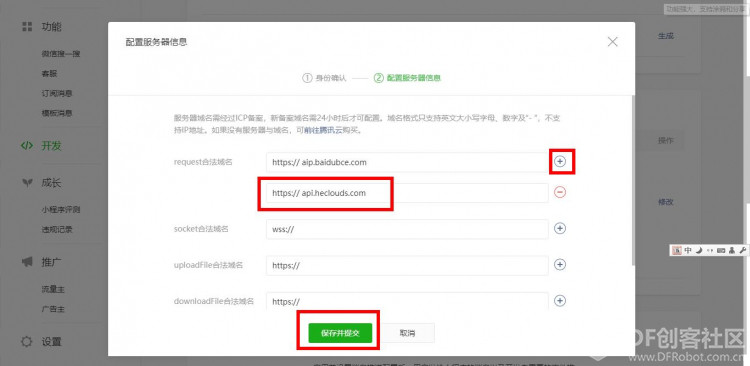Click the 生成 link behind dialog
Viewport: 750px width, 366px height.
pos(666,36)
